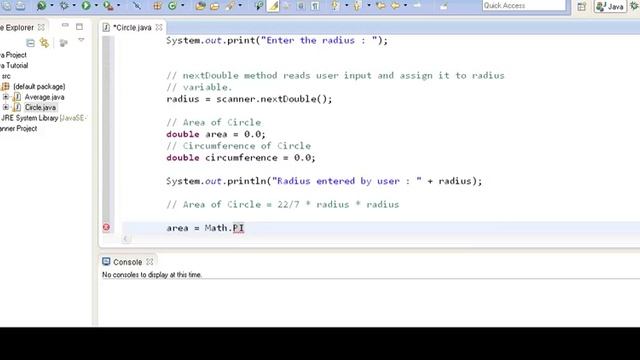The height and width of the screenshot is (360, 640).
Task: Click on the 'radius = scanner.nextDouble();' line
Action: click(x=249, y=99)
